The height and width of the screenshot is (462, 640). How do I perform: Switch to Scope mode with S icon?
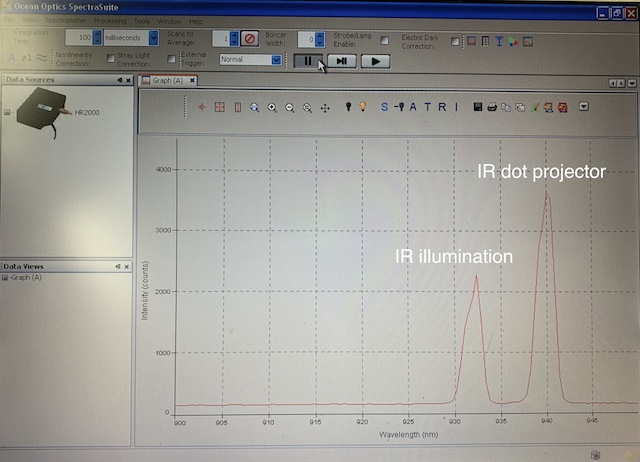384,107
